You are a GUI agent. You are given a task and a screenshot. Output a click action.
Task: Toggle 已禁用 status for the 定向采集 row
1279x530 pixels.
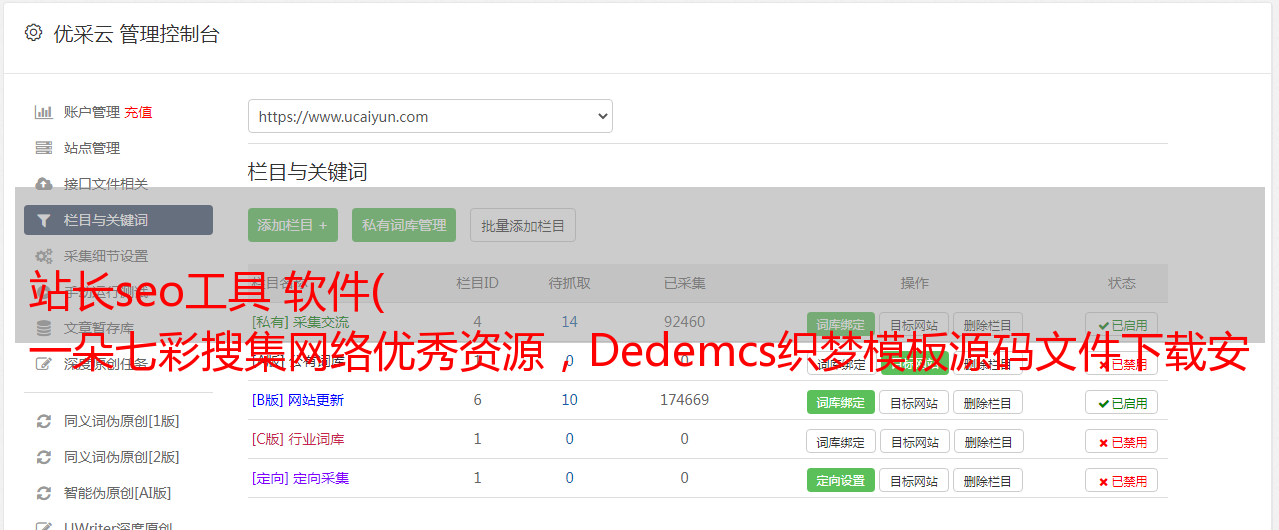click(x=1122, y=480)
